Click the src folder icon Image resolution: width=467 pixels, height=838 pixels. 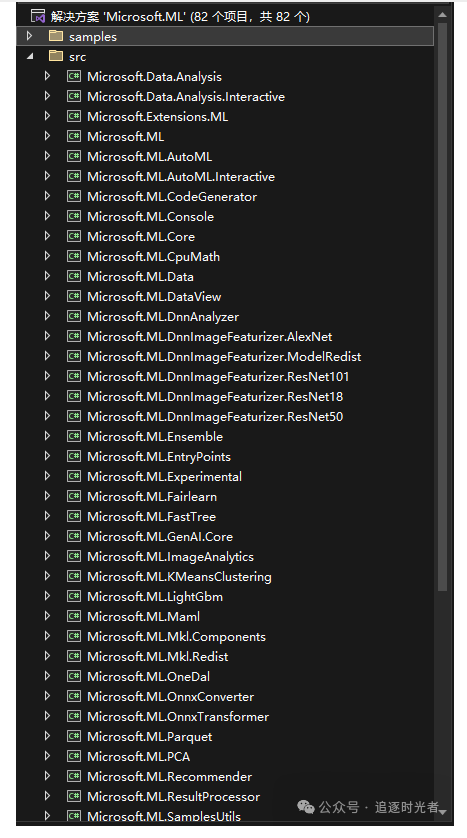tap(56, 56)
